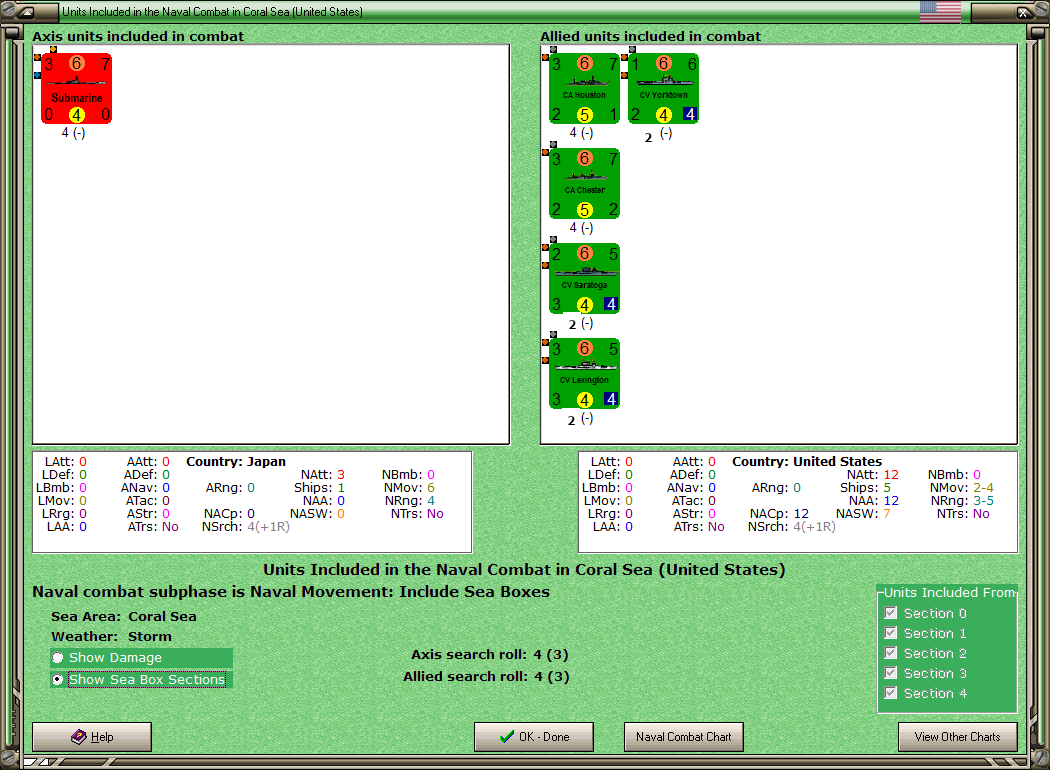Click the Axis units included in combat heading
Screen dimensions: 1050x770
[138, 36]
